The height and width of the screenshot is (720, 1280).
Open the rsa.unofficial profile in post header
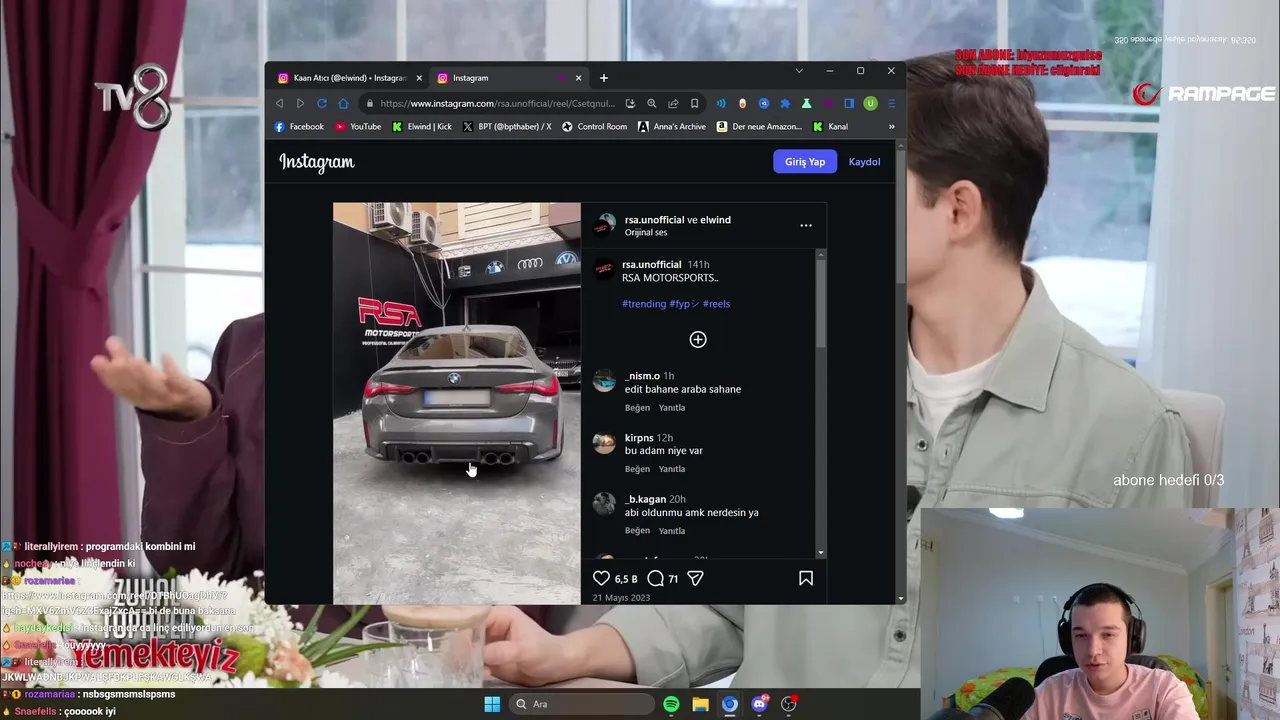pyautogui.click(x=654, y=220)
